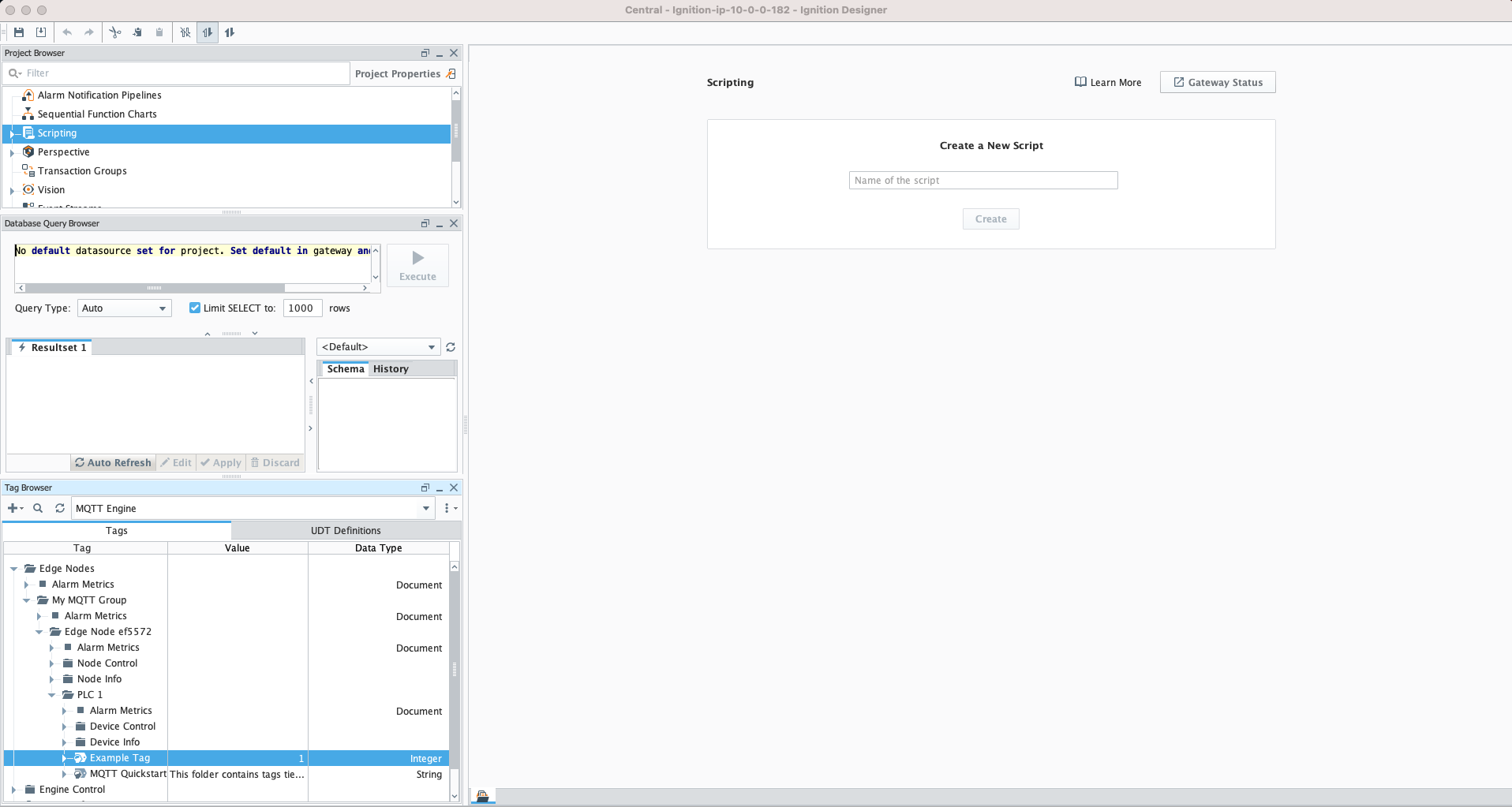This screenshot has width=1512, height=807.
Task: Switch to the UDT Definitions tab
Action: click(x=346, y=531)
